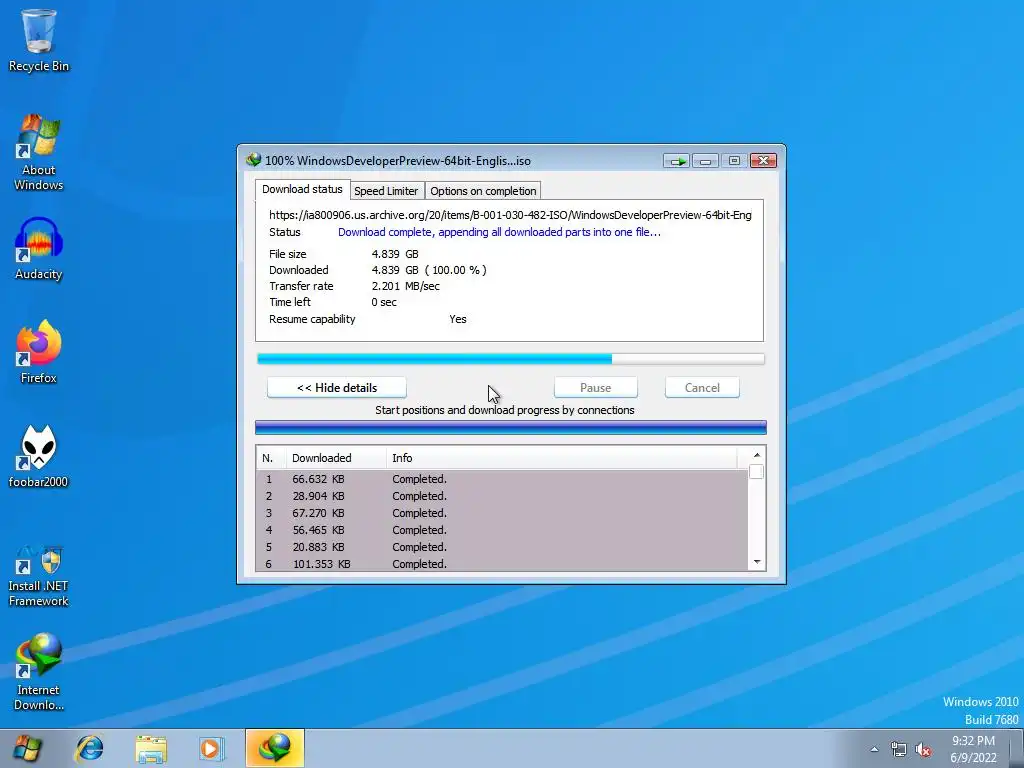Close the IDM download dialog
Viewport: 1024px width, 768px height.
click(763, 161)
